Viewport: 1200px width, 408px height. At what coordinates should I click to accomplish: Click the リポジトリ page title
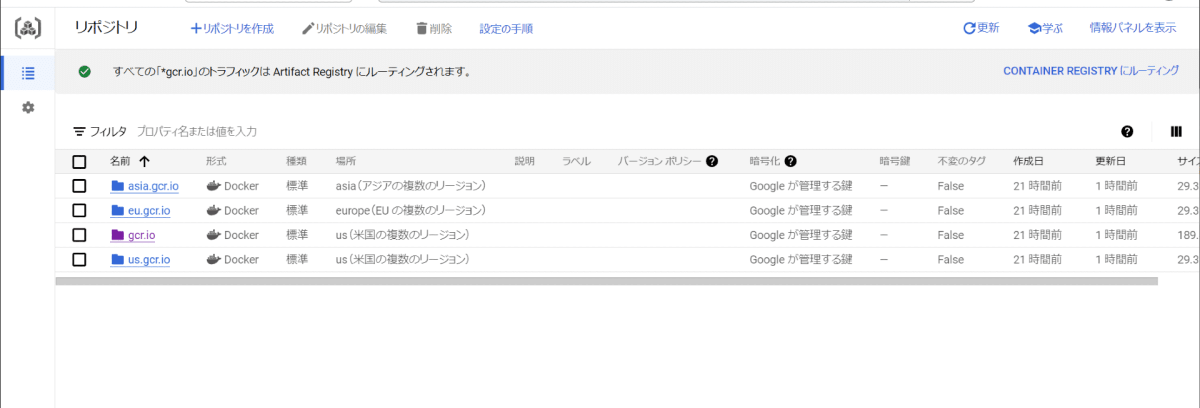107,28
